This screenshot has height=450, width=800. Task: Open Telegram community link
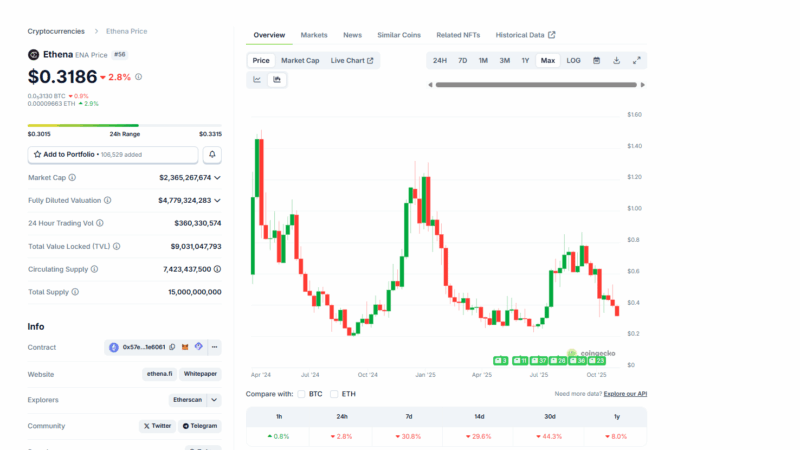(x=199, y=426)
